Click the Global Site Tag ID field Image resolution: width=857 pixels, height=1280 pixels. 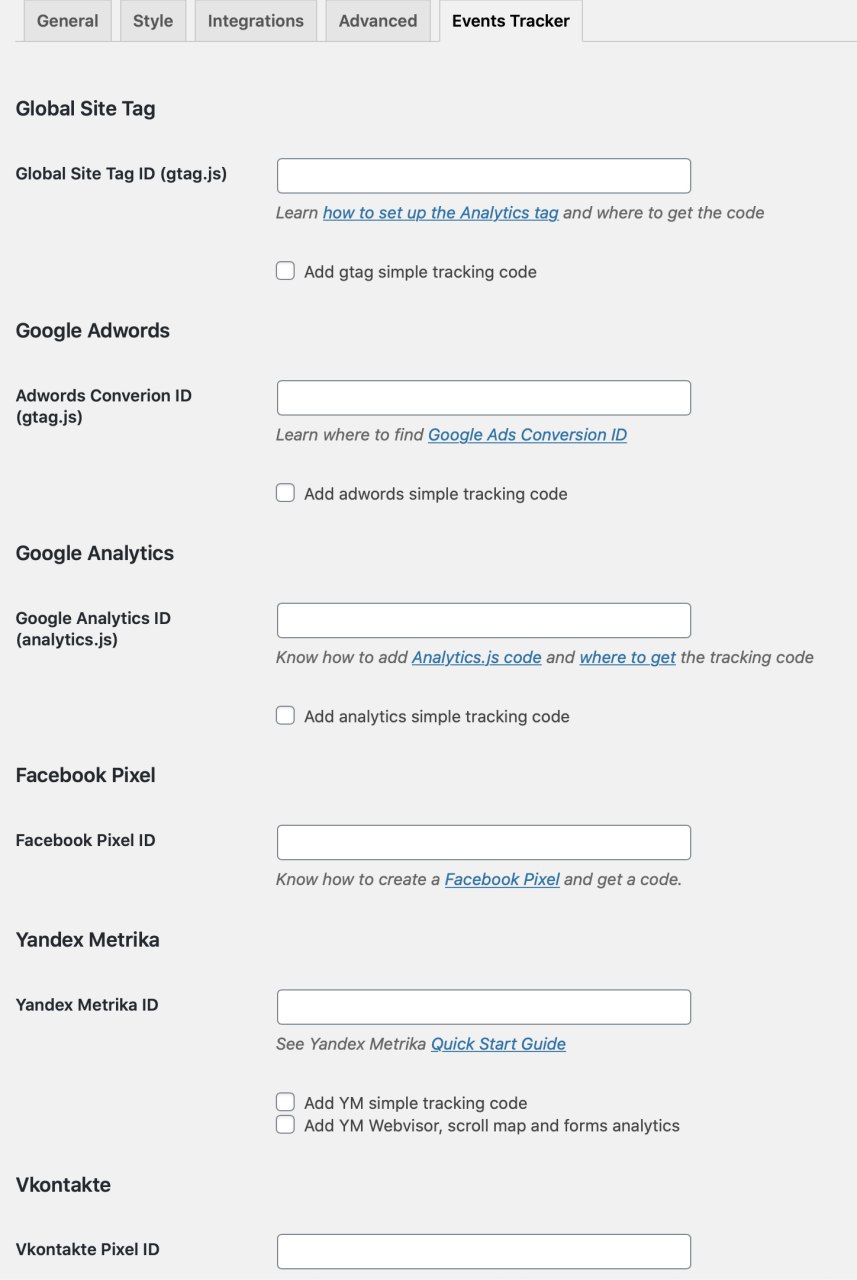coord(484,176)
